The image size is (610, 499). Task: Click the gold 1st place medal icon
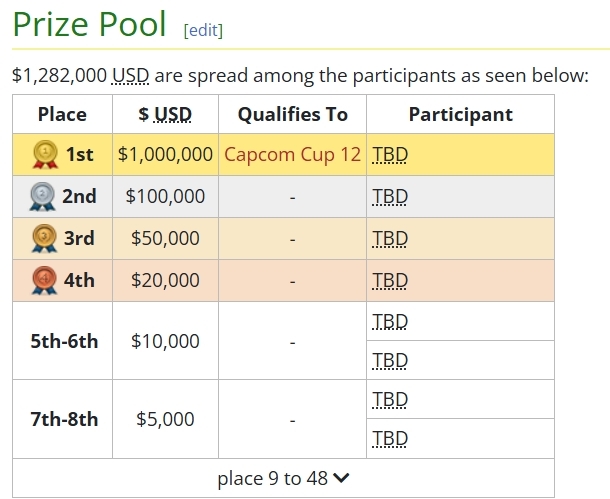[x=46, y=154]
